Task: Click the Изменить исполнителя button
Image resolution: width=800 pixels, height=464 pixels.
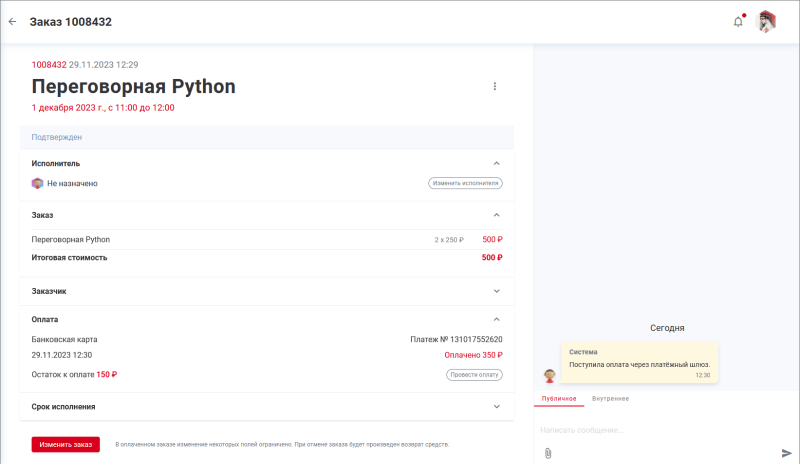Action: click(465, 183)
